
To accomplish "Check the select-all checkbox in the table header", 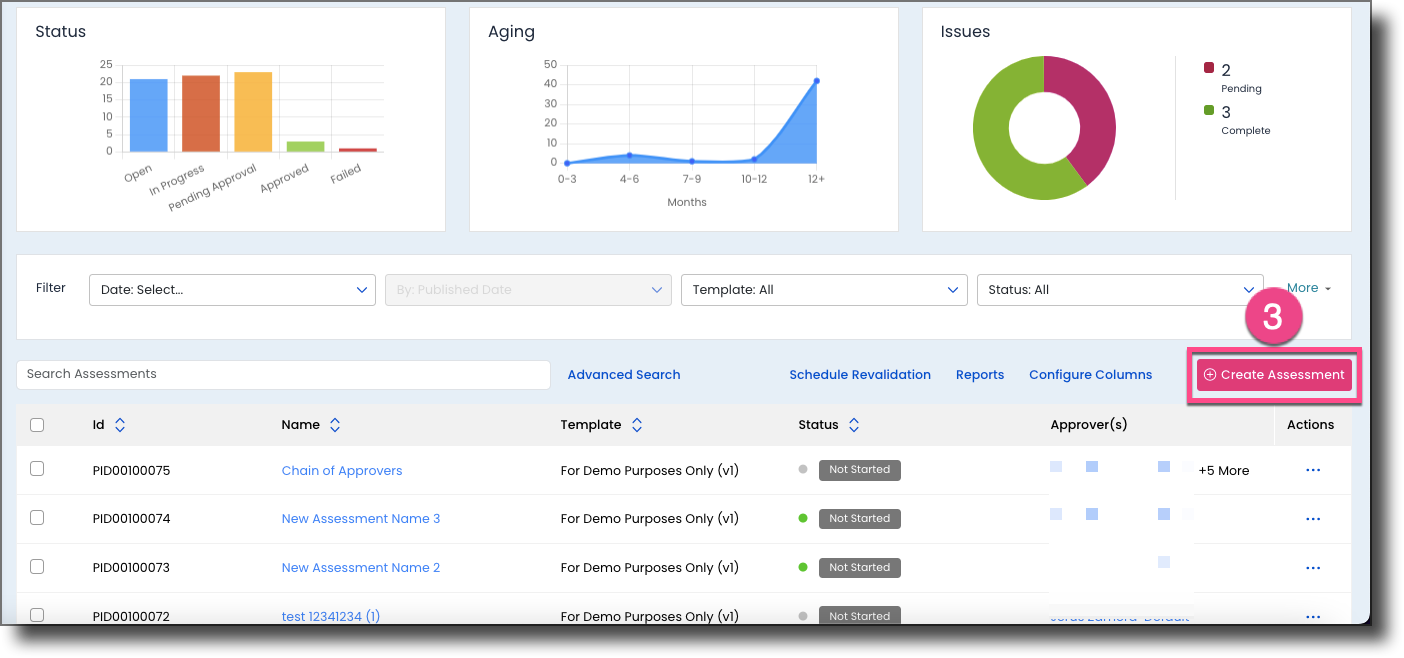I will [x=37, y=424].
